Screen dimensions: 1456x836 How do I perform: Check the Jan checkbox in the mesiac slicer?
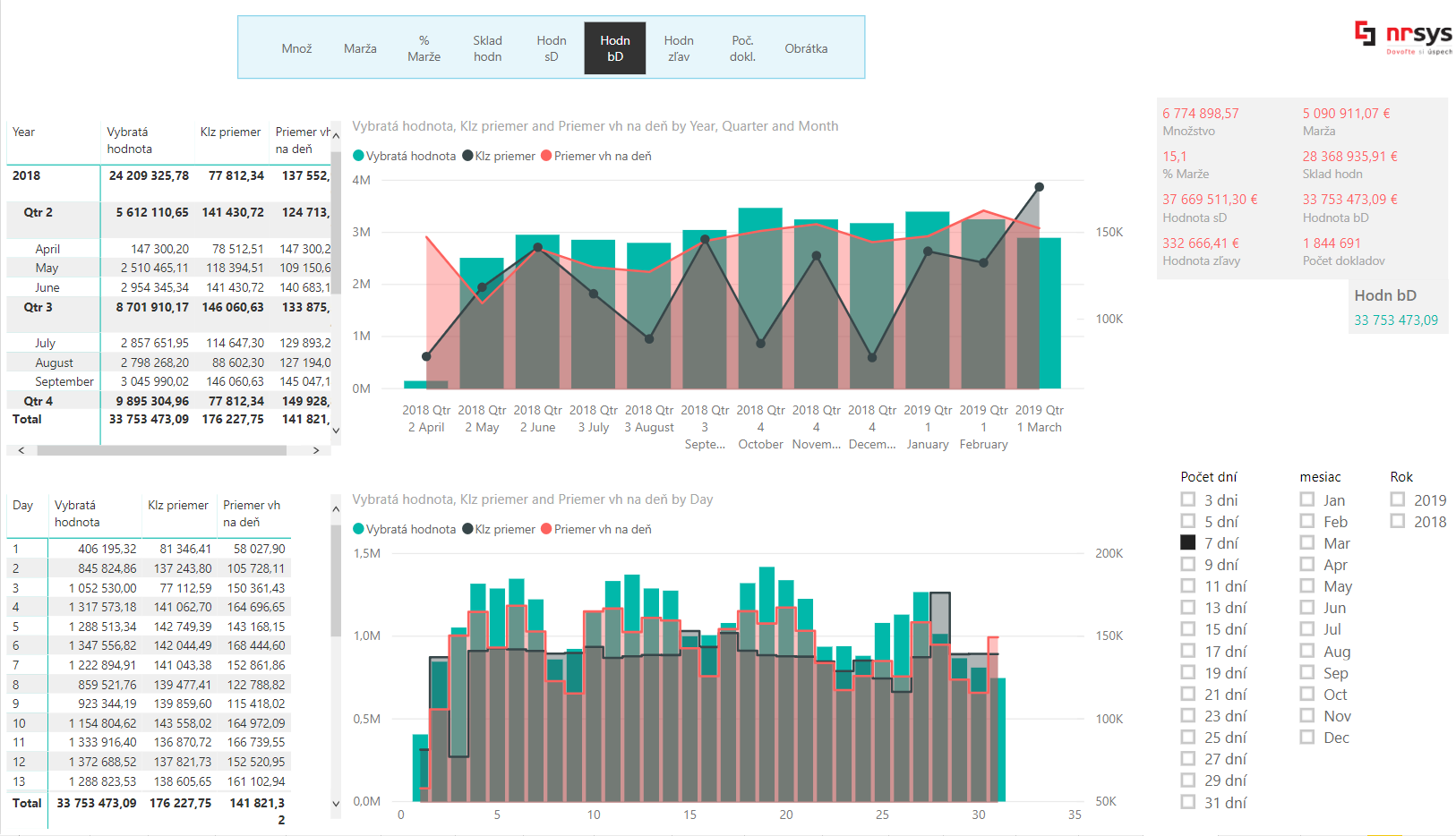(1306, 499)
